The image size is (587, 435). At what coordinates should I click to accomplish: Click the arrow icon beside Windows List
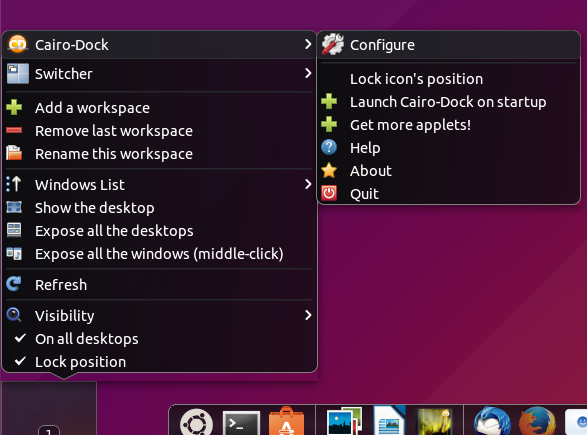point(14,184)
